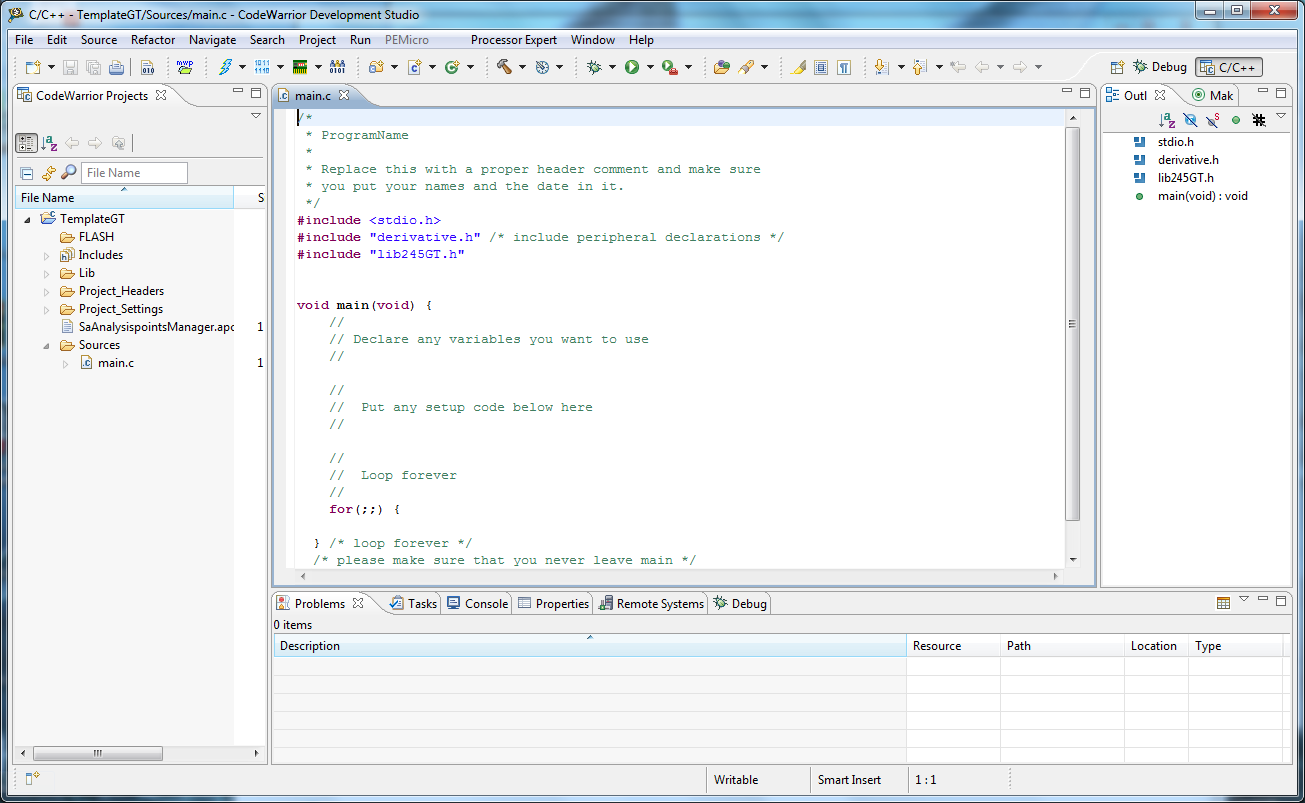Toggle Hide Static Members in Outline
The image size is (1305, 803).
[x=1213, y=120]
